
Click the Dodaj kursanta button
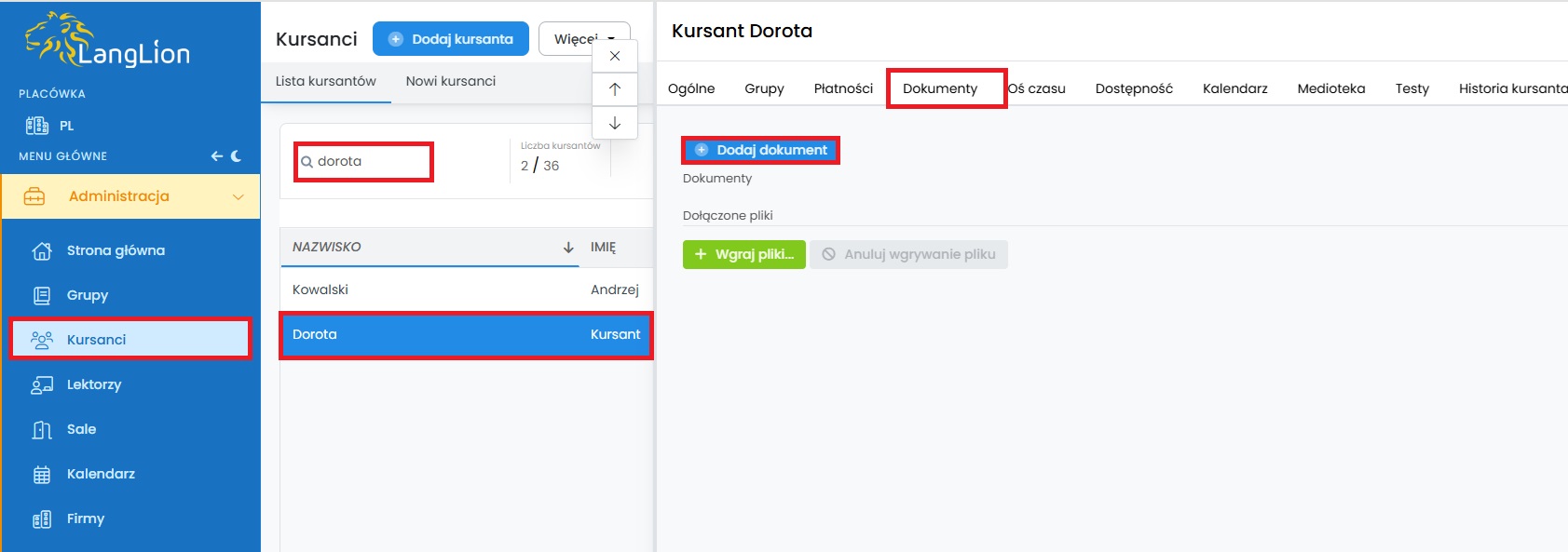click(451, 39)
